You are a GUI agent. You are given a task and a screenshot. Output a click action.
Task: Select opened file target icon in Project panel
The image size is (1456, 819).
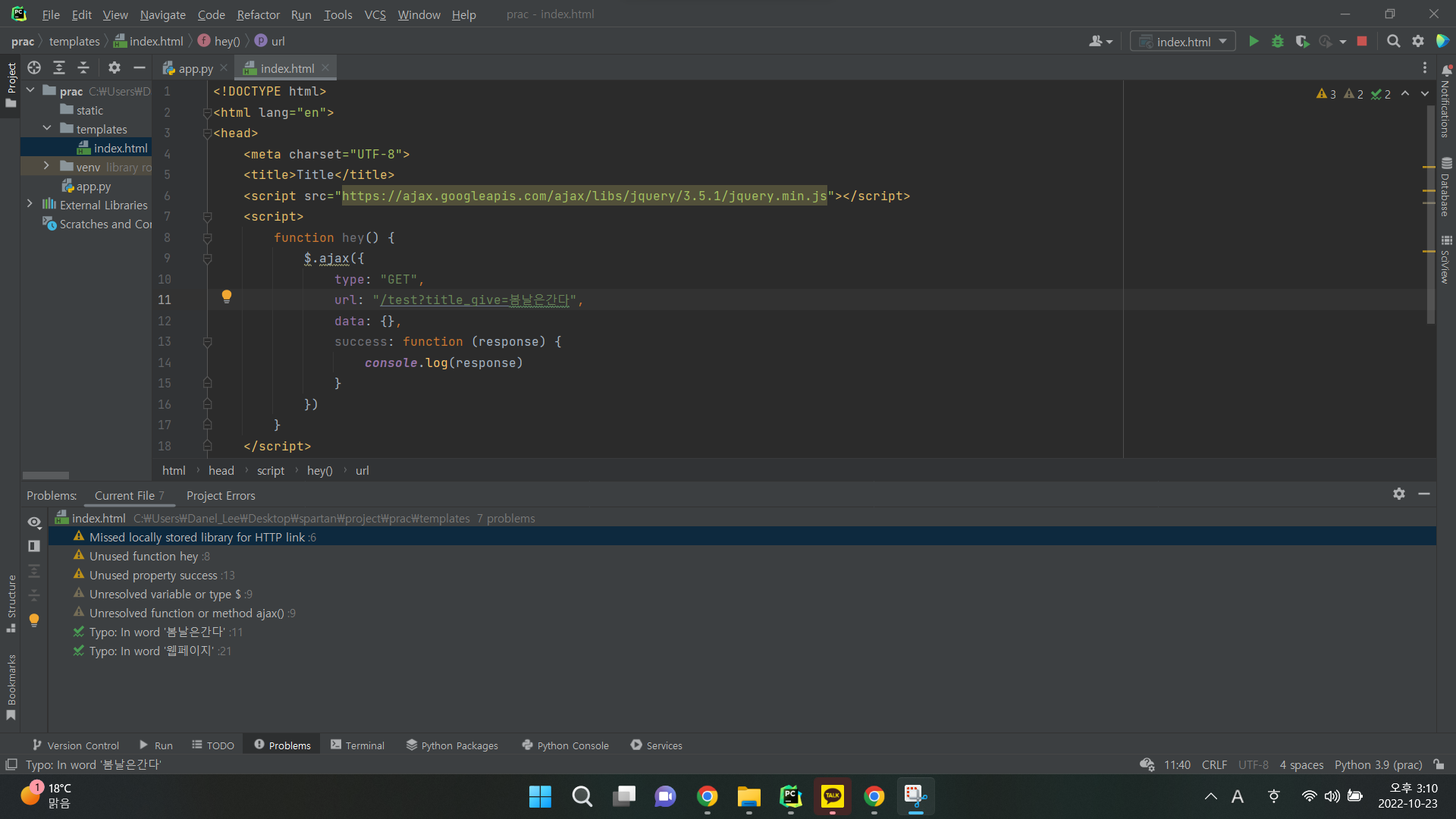tap(34, 67)
